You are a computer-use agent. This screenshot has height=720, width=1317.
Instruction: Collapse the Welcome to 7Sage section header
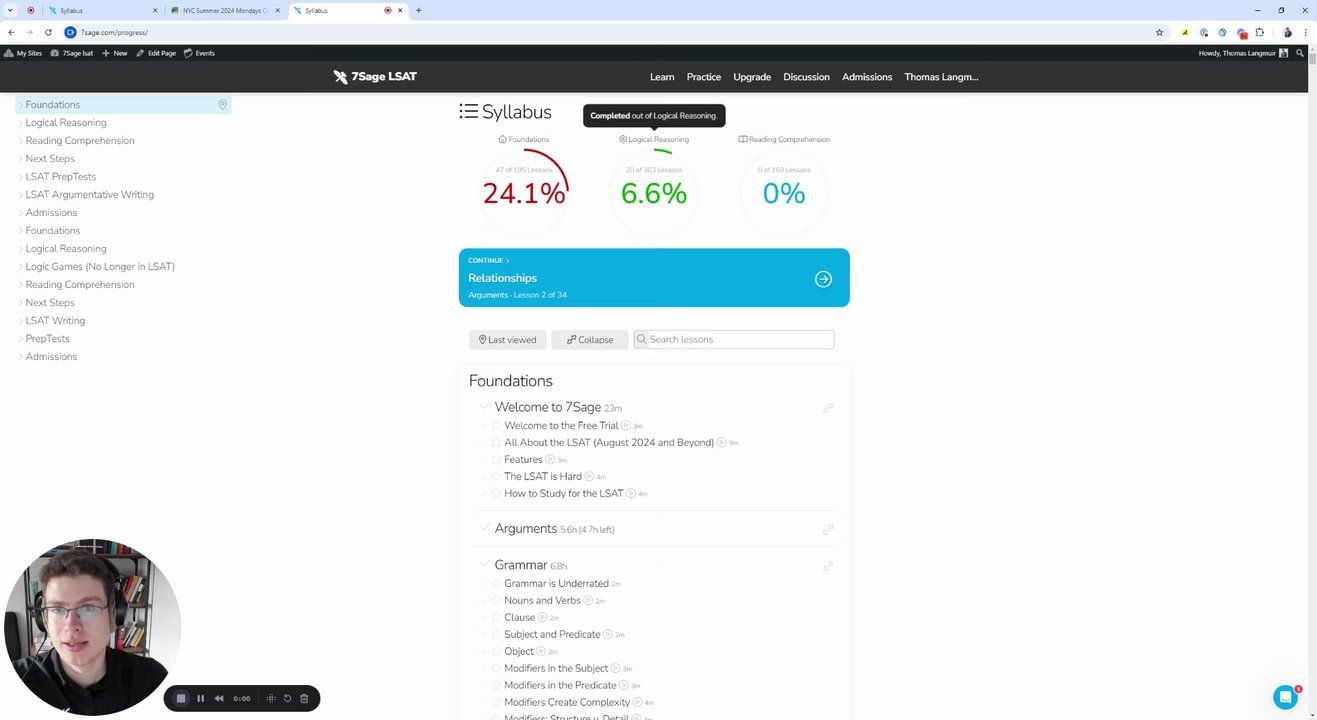point(548,407)
